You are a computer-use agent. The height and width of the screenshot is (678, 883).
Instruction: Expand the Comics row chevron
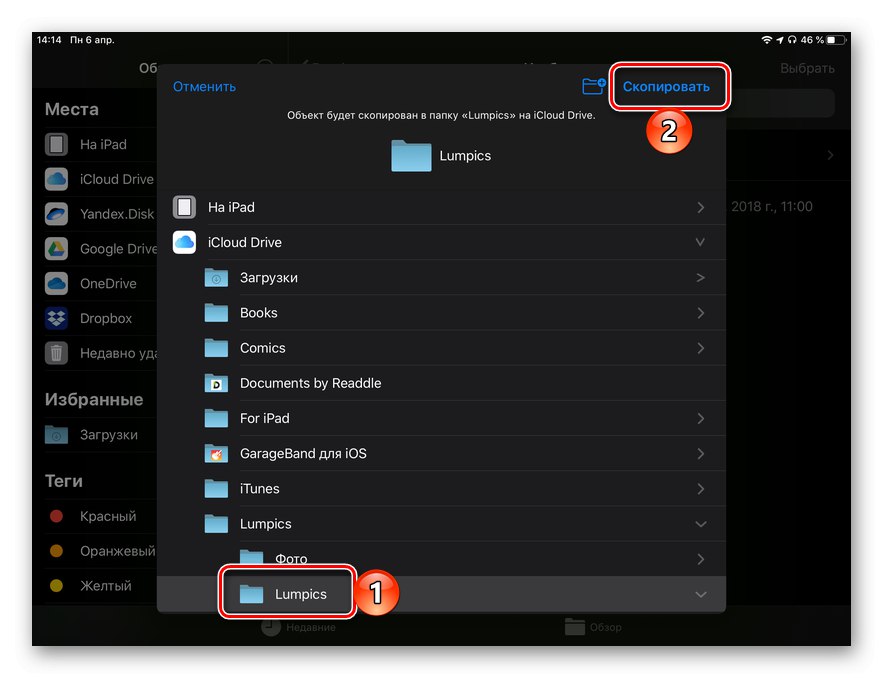[x=701, y=348]
